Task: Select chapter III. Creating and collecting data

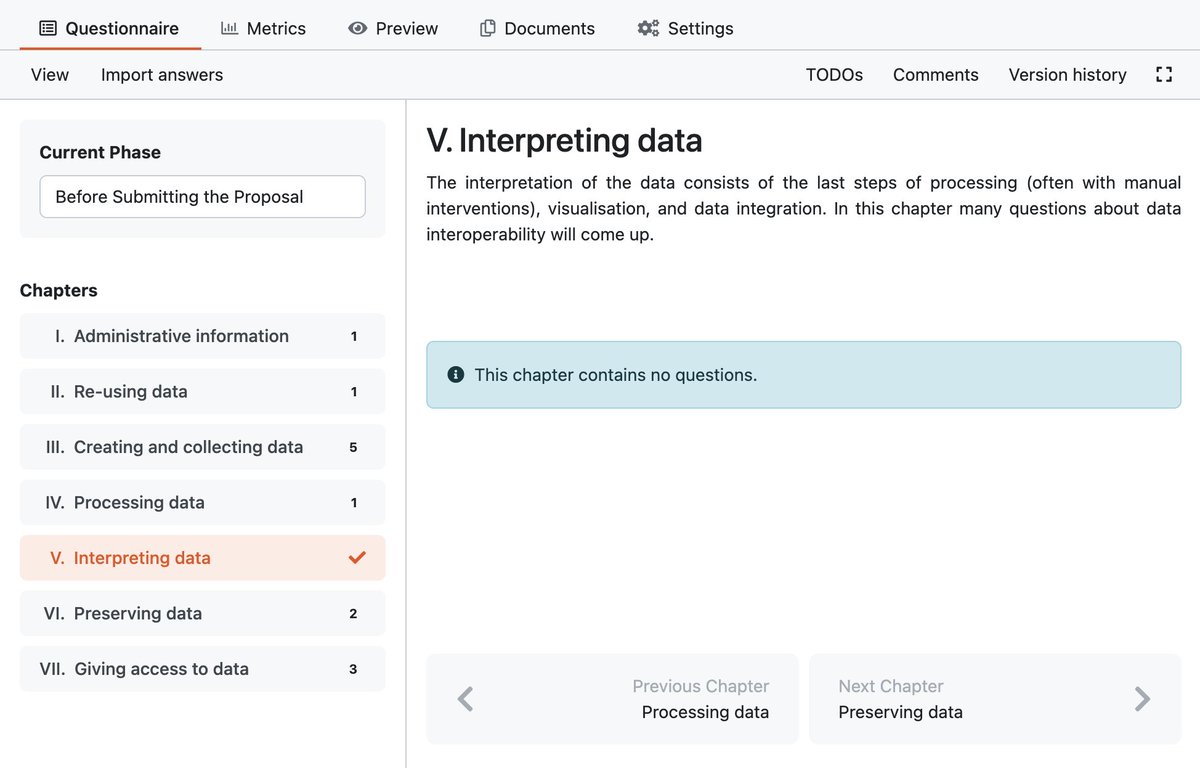Action: click(x=188, y=447)
